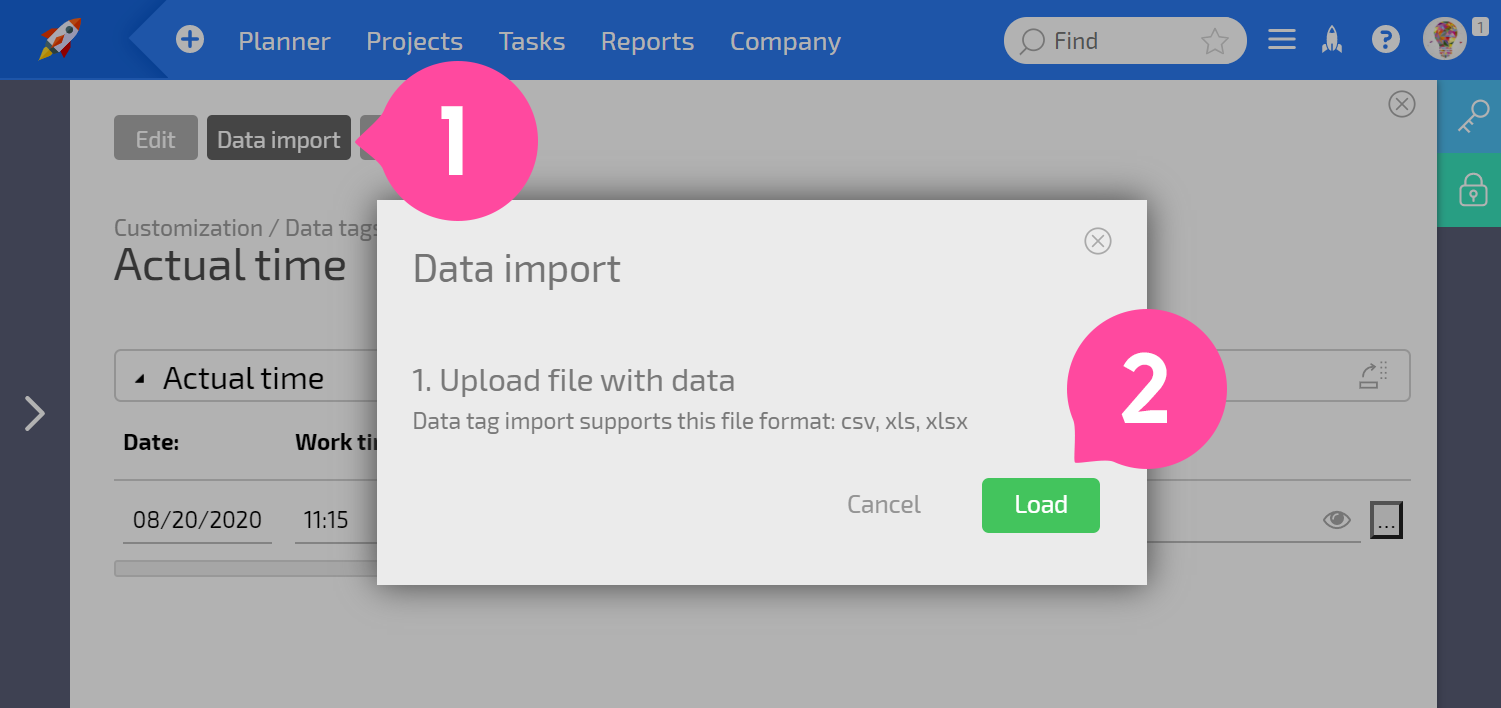Image resolution: width=1501 pixels, height=708 pixels.
Task: Click the star favorites icon in Find box
Action: click(x=1214, y=41)
